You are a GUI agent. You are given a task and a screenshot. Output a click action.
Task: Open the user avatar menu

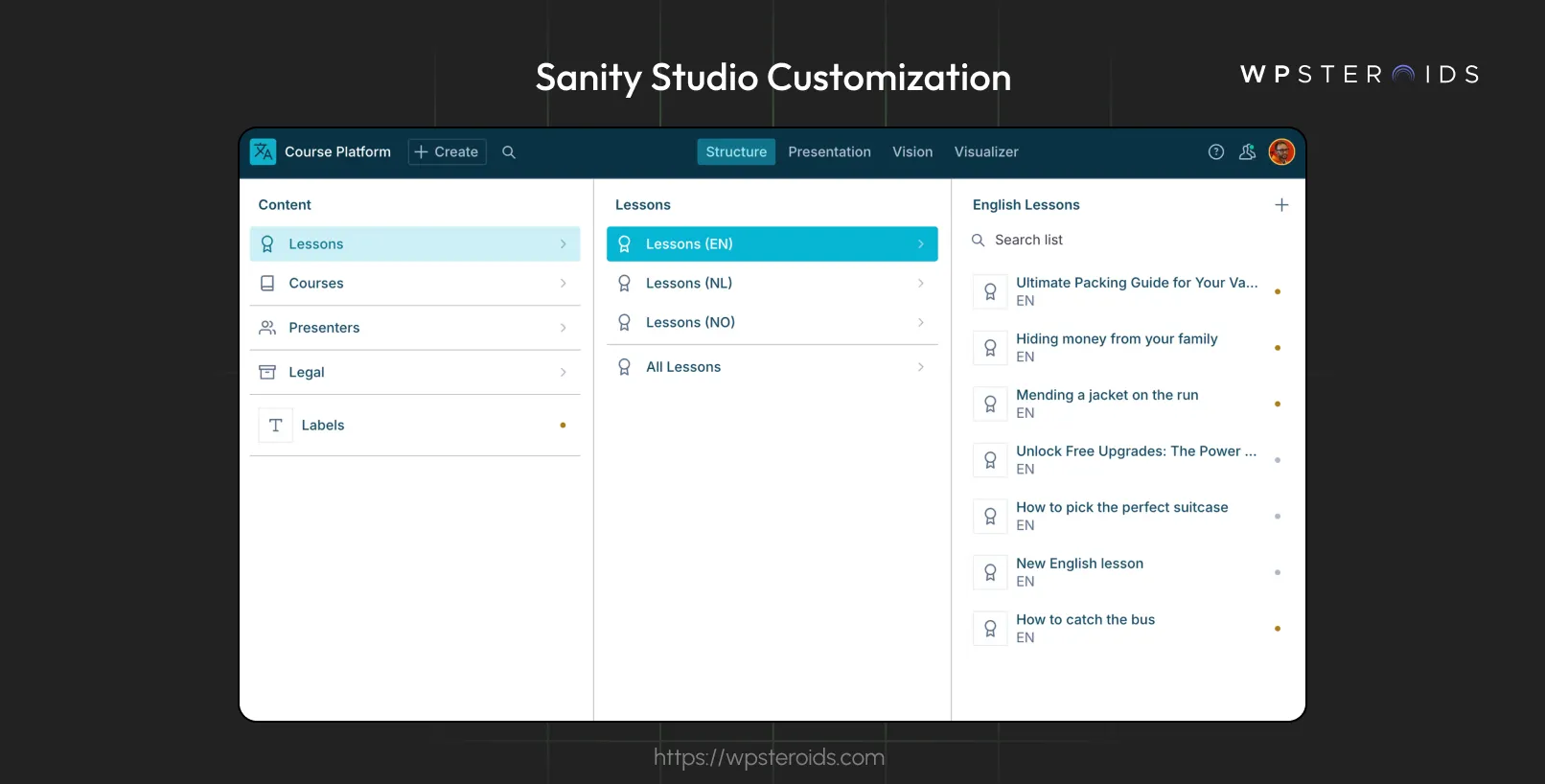pyautogui.click(x=1281, y=151)
